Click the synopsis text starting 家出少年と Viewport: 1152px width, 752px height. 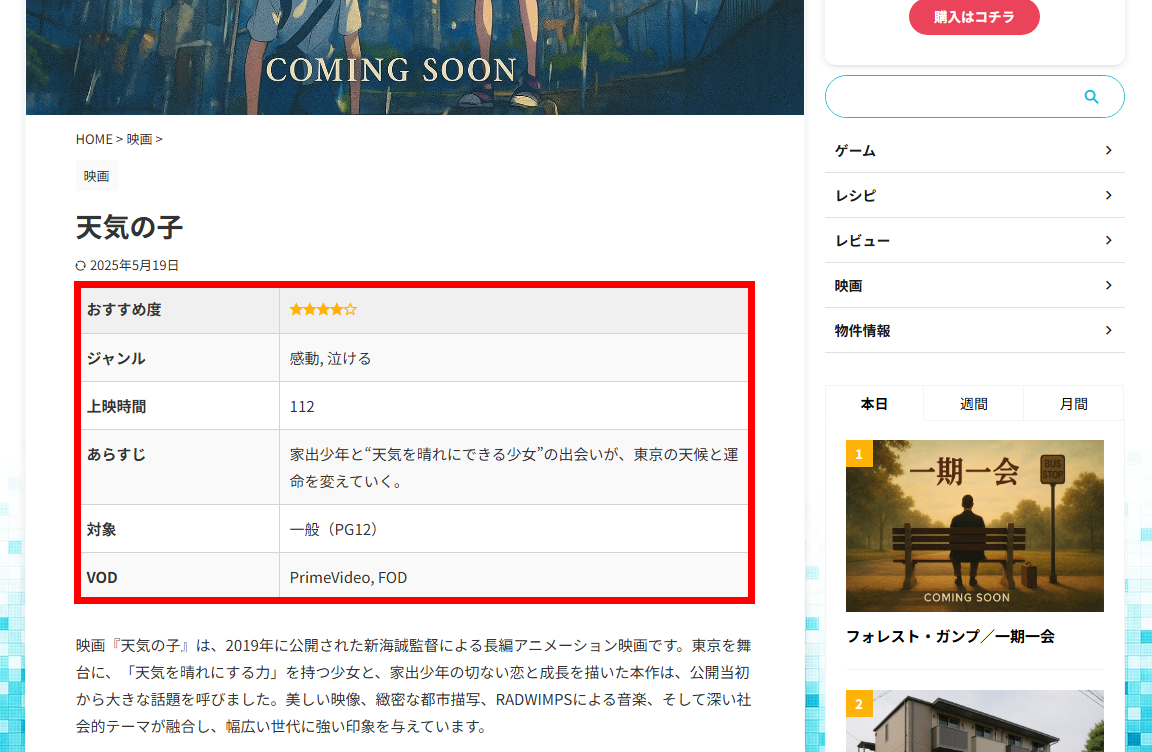click(514, 468)
